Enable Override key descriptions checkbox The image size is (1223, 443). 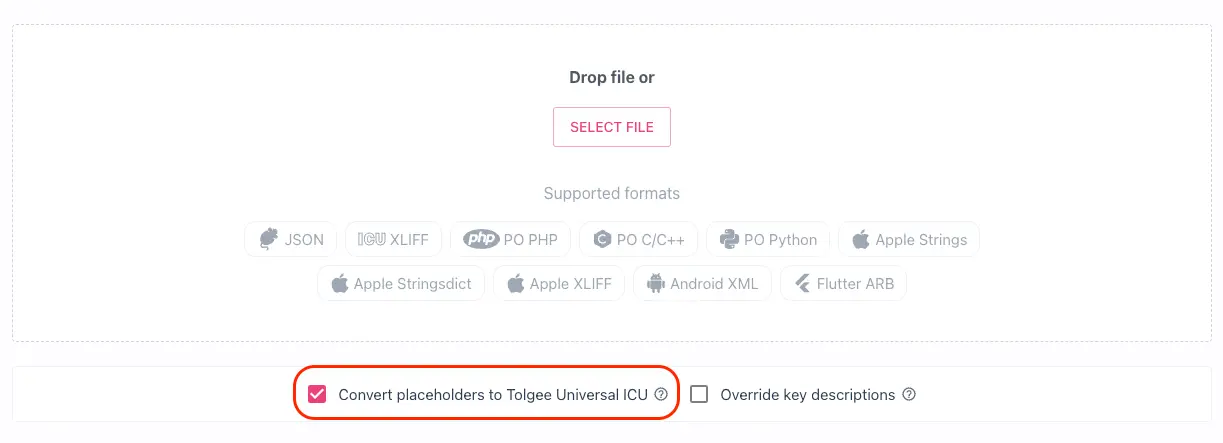(x=699, y=394)
